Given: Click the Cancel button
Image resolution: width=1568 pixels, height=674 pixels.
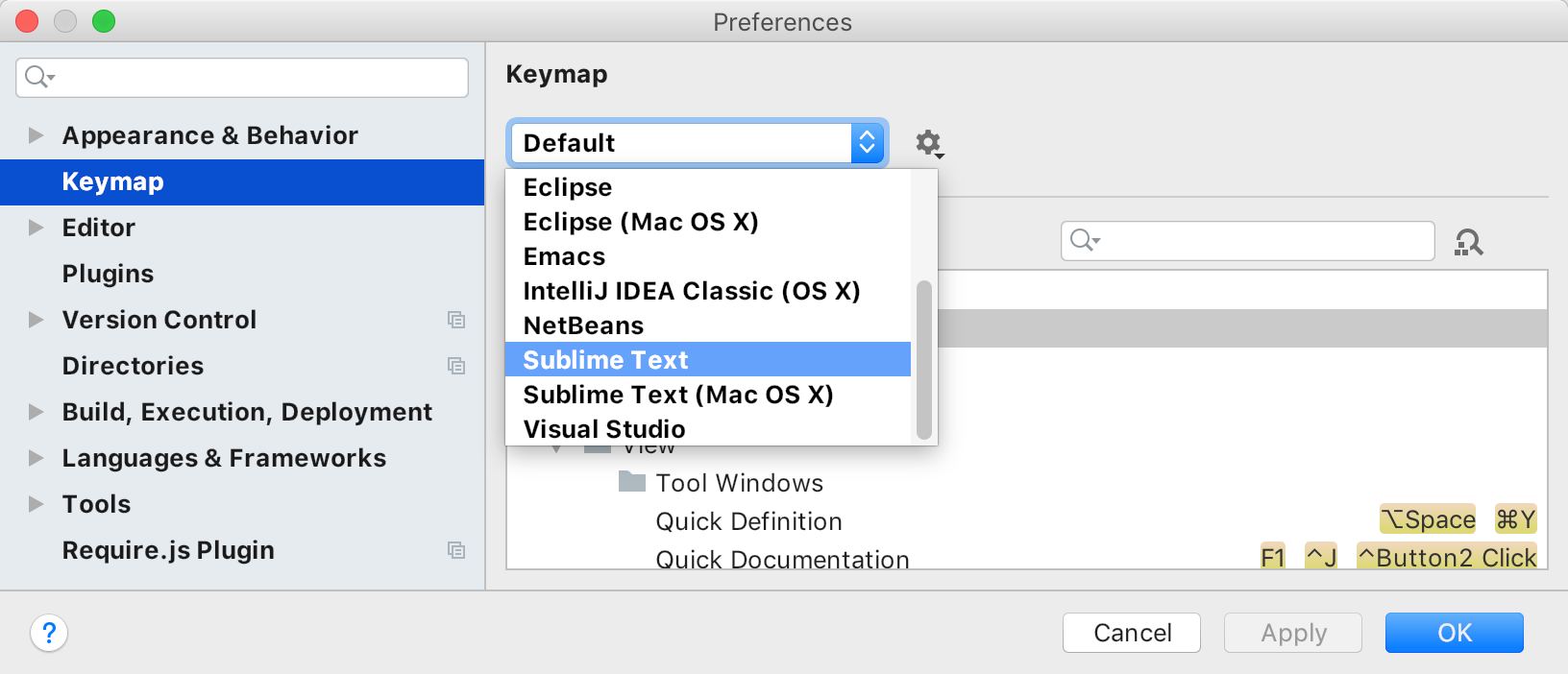Looking at the screenshot, I should click(x=1132, y=633).
